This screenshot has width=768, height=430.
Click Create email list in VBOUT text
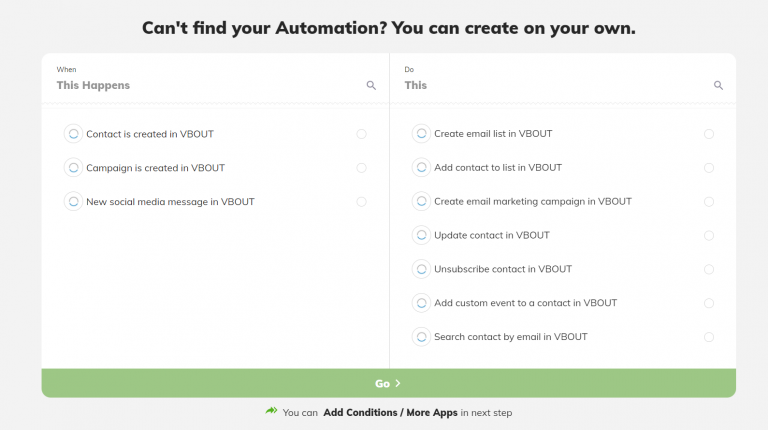click(x=493, y=134)
